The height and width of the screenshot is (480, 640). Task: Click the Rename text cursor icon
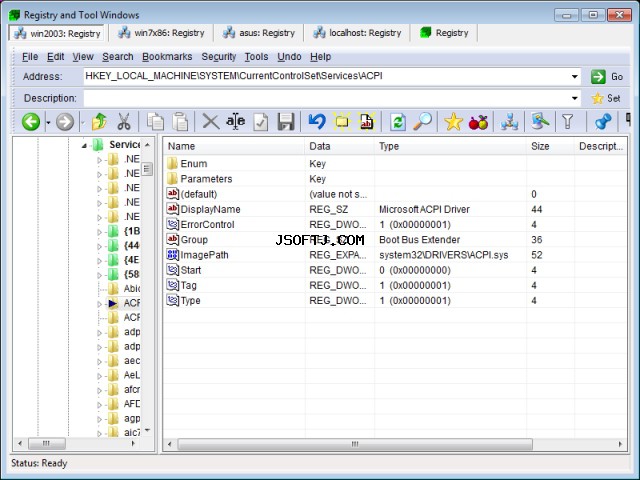236,122
